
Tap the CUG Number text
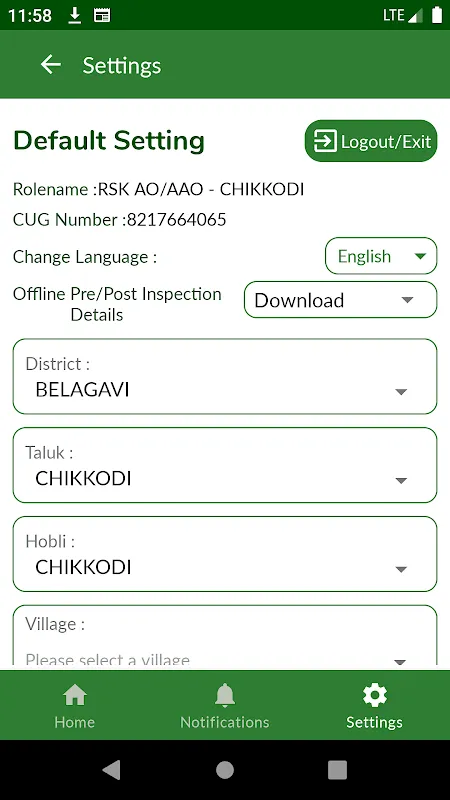pos(119,219)
